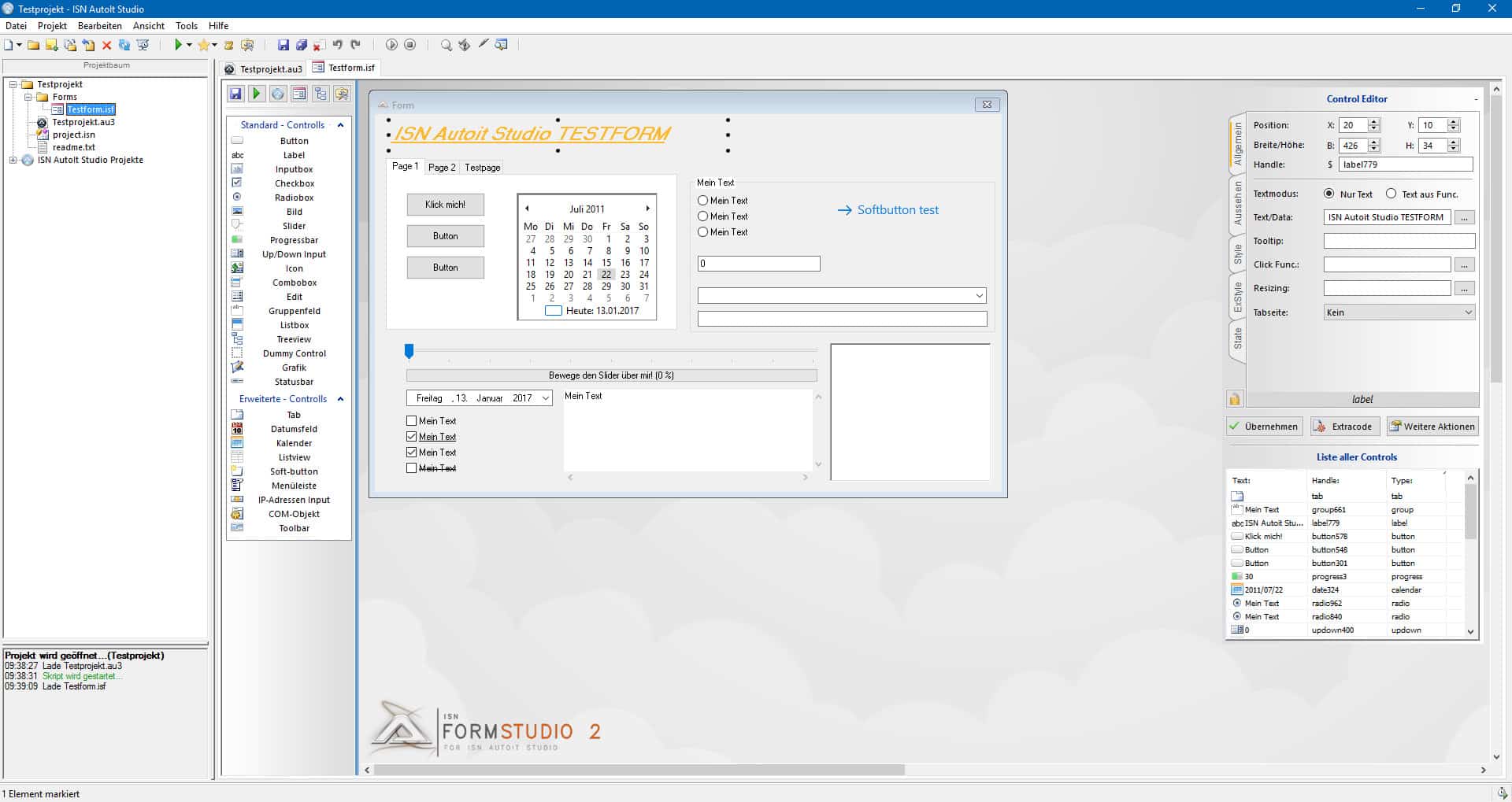Click the Tooltip input field

pos(1399,241)
